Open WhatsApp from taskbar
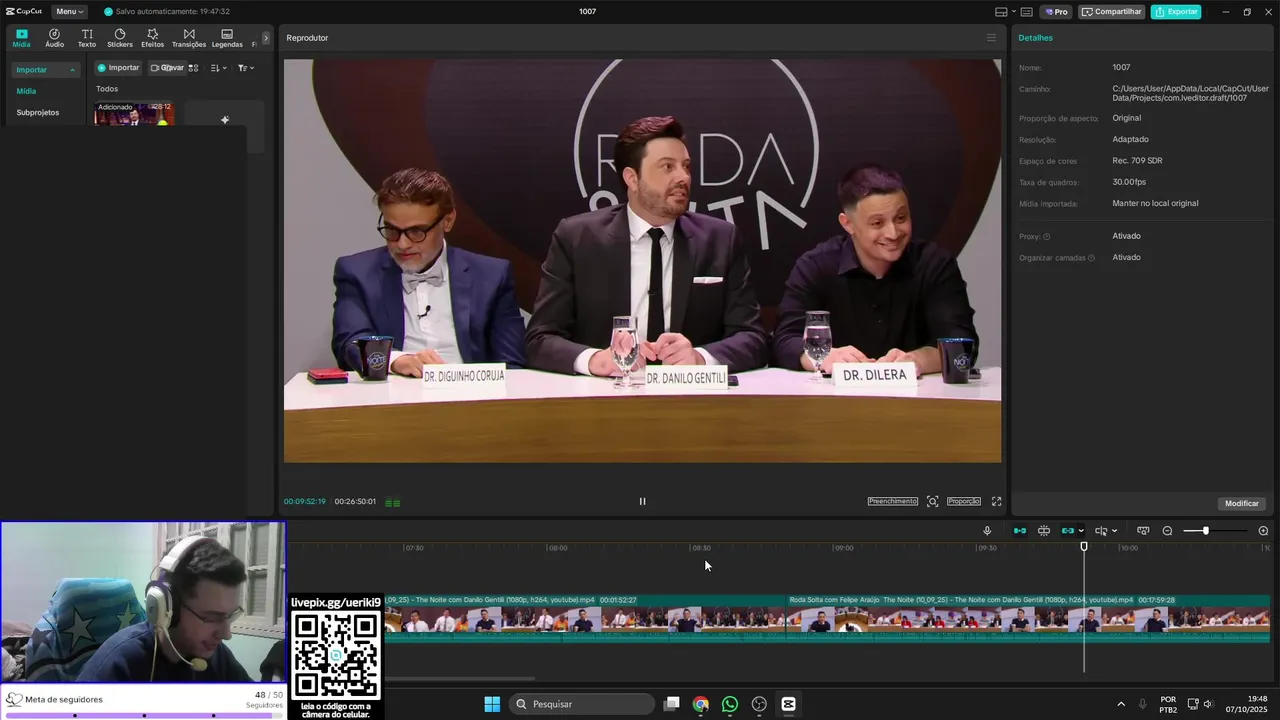Screen dimensions: 1280x720 730,704
